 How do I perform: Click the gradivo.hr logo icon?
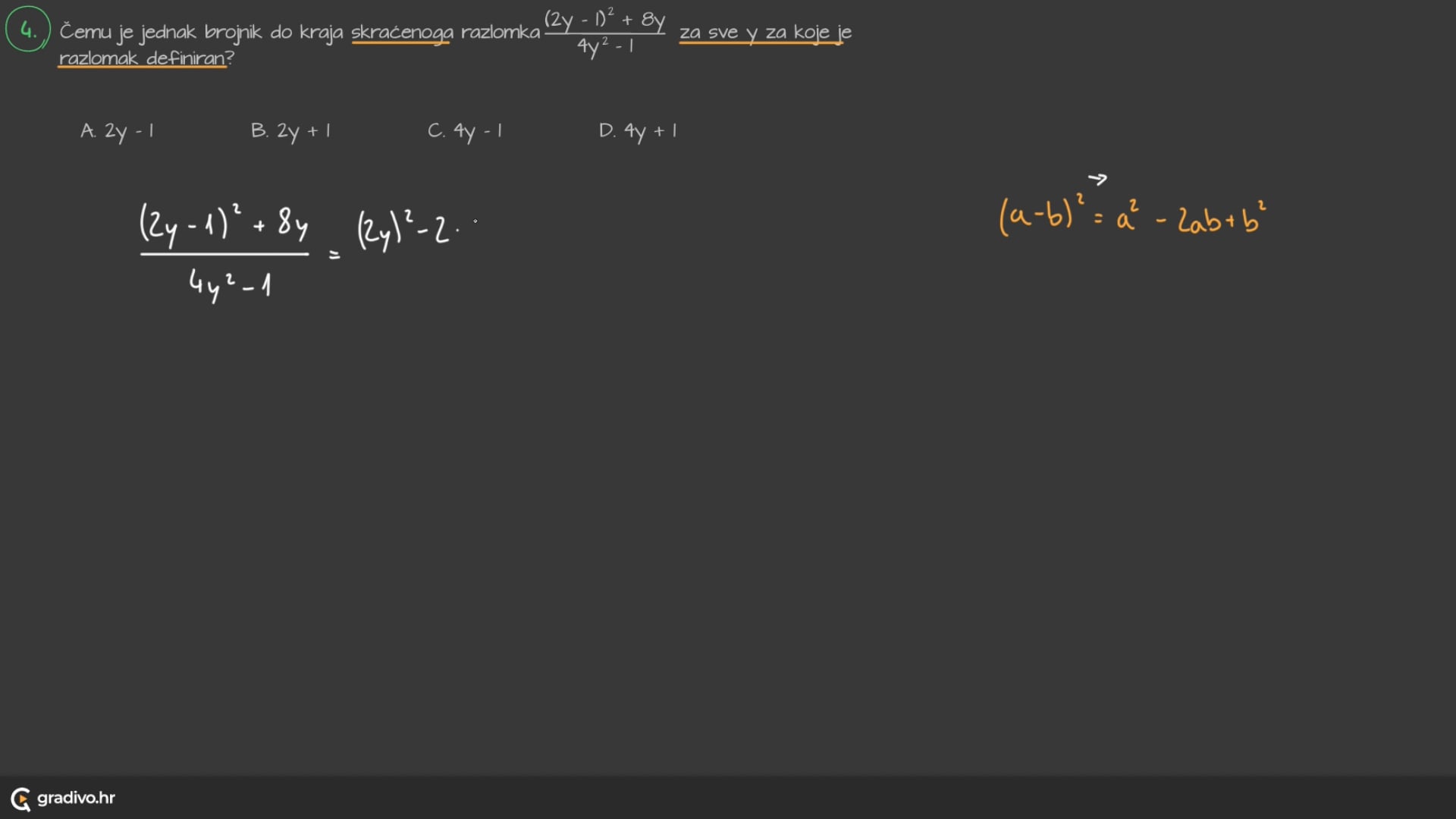[20, 799]
